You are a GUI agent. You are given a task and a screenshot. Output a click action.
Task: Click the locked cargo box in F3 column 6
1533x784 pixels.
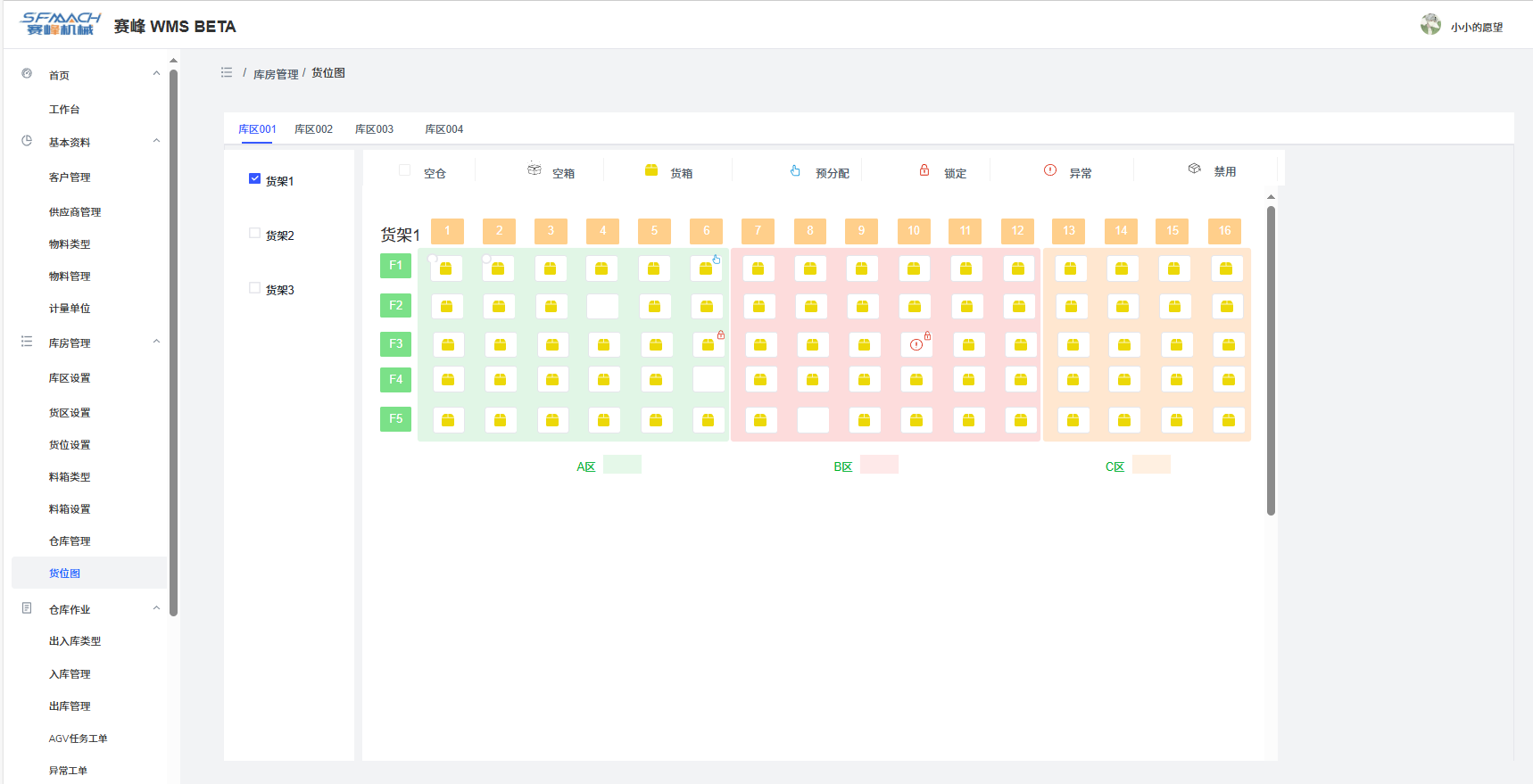point(708,344)
